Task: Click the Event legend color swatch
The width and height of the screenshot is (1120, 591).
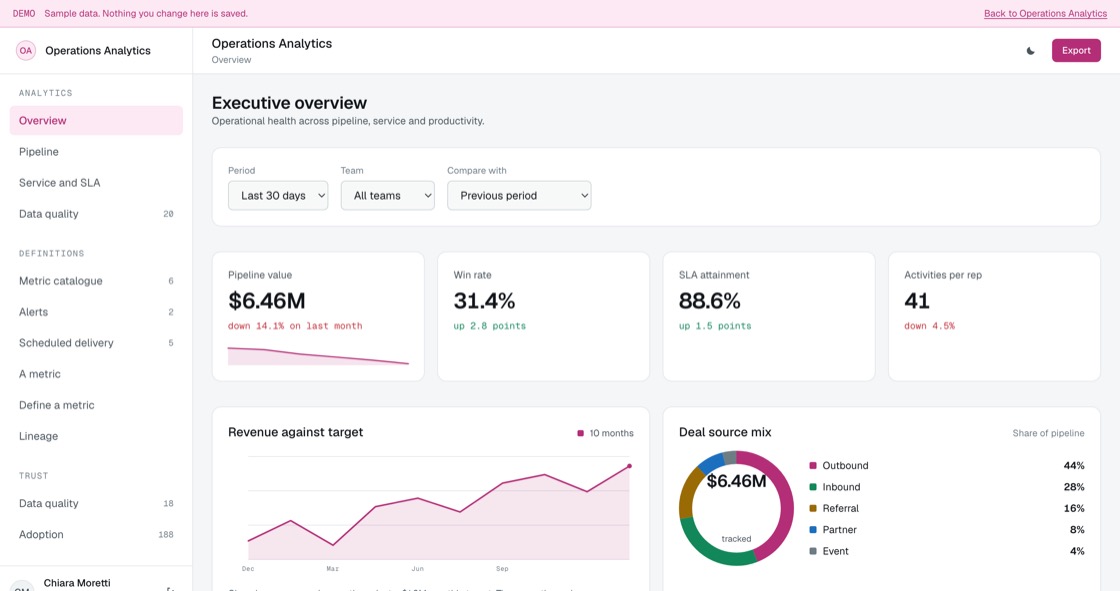Action: point(813,551)
